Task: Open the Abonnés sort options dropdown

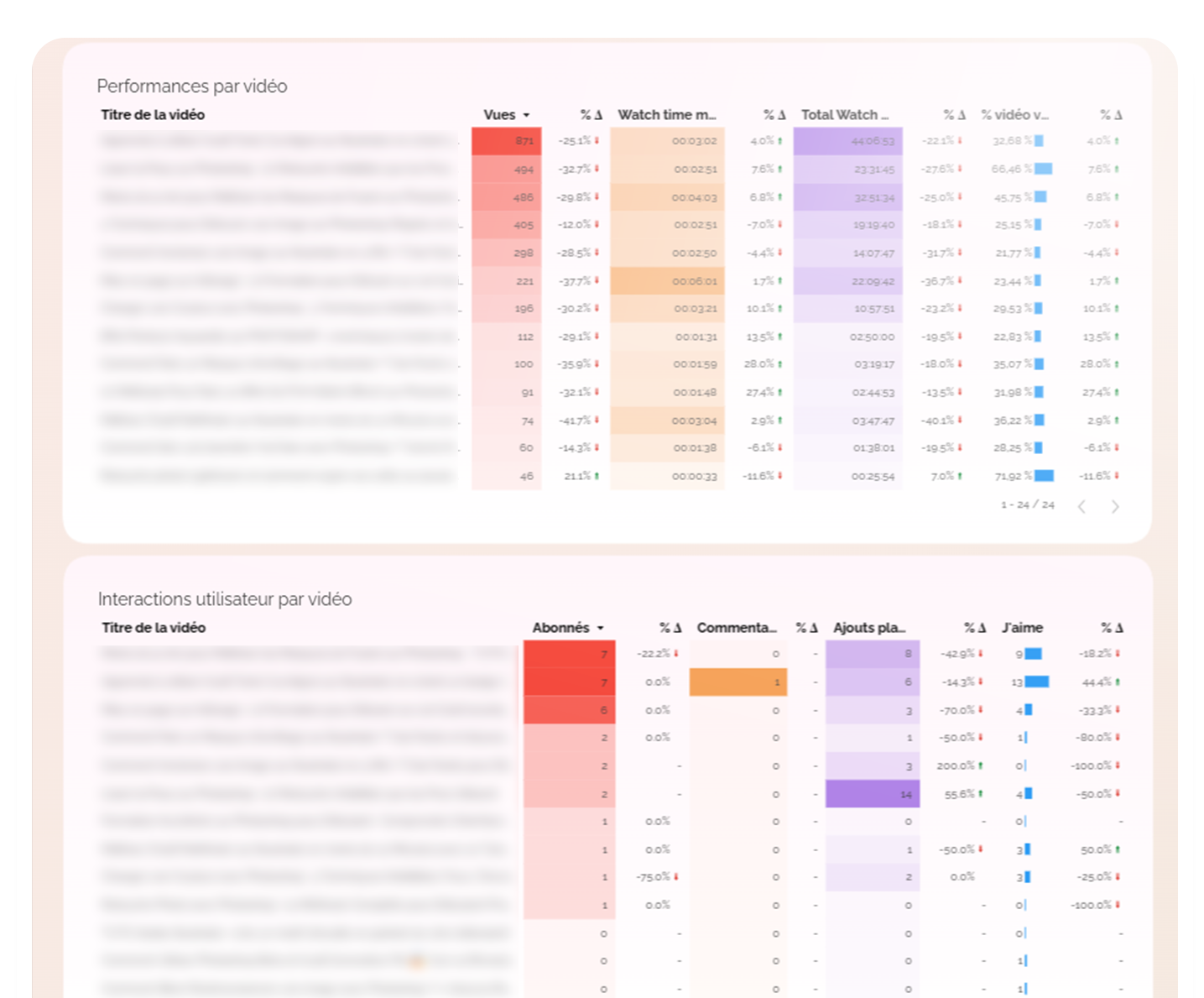Action: [601, 627]
